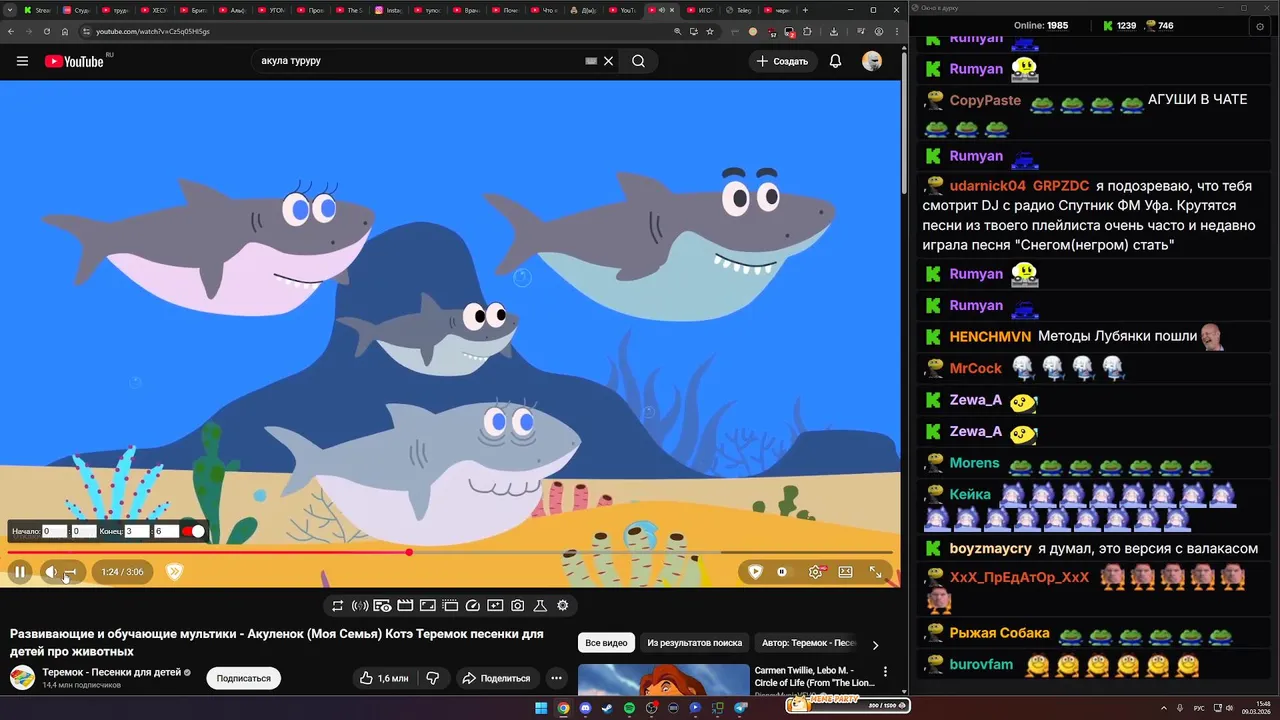Image resolution: width=1280 pixels, height=720 pixels.
Task: Open the YouTube hamburger guide menu
Action: 22,61
